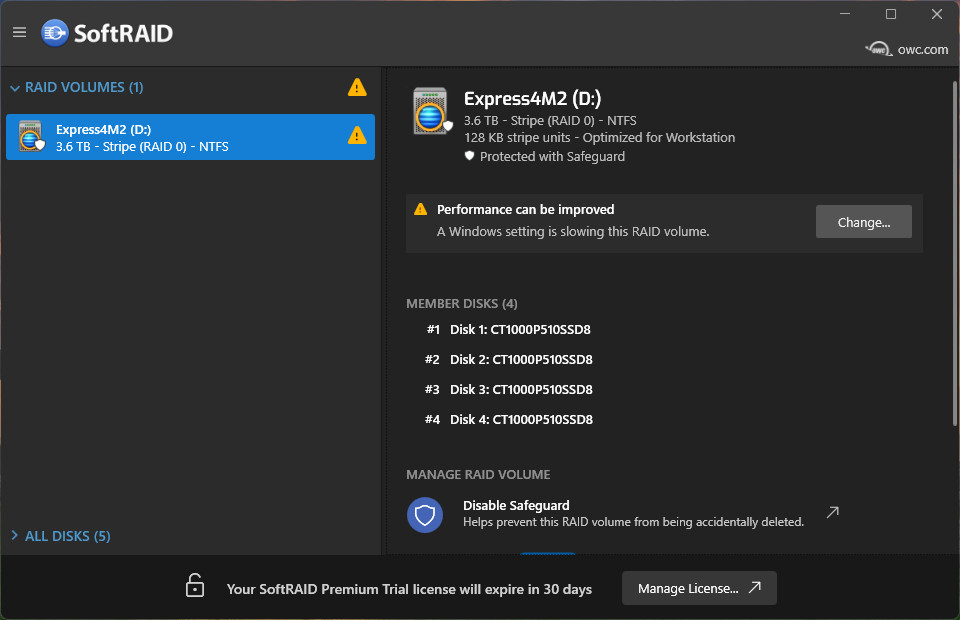Click the Express4M2 volume icon in sidebar
Viewport: 960px width, 620px height.
[x=31, y=136]
